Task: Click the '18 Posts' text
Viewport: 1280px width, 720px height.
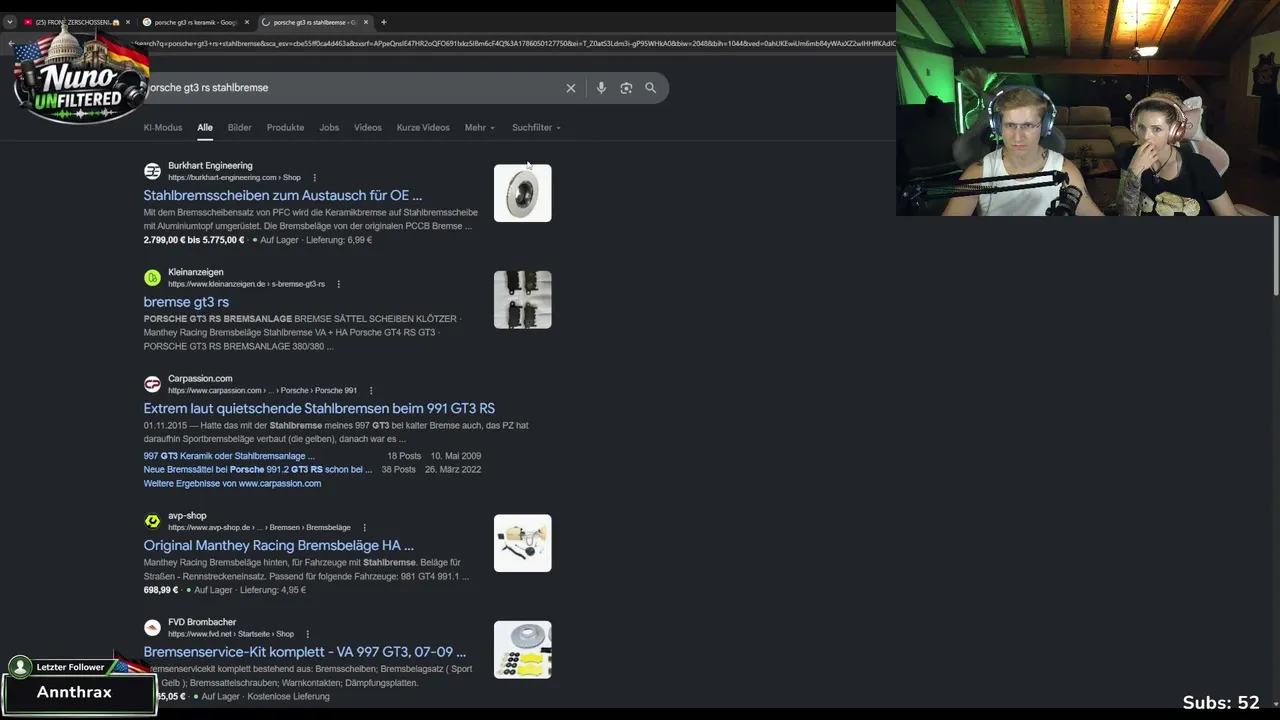Action: [x=405, y=456]
